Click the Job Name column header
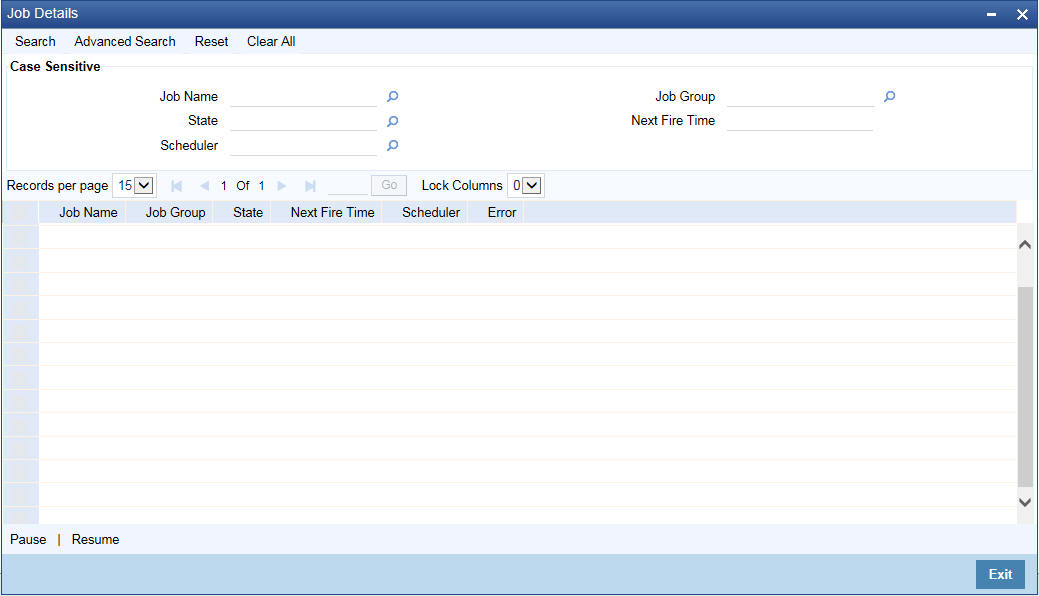The image size is (1039, 596). [x=88, y=213]
